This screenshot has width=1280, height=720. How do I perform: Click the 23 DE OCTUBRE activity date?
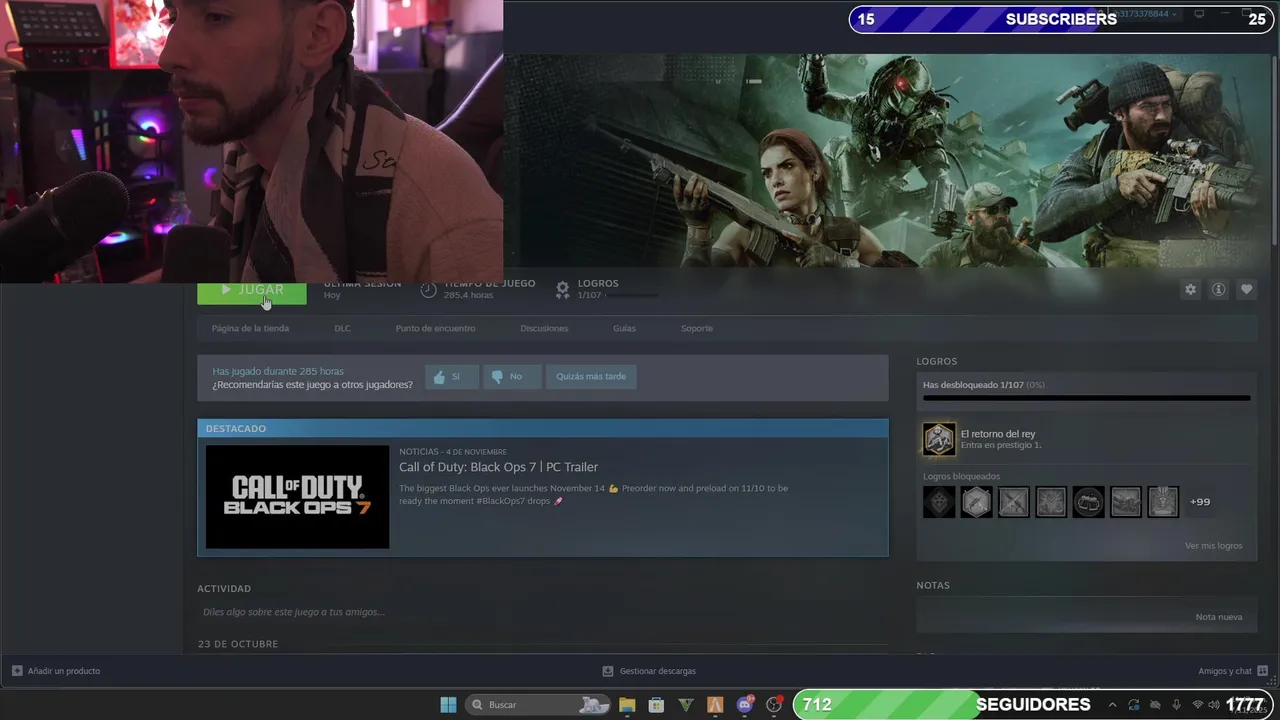[238, 644]
